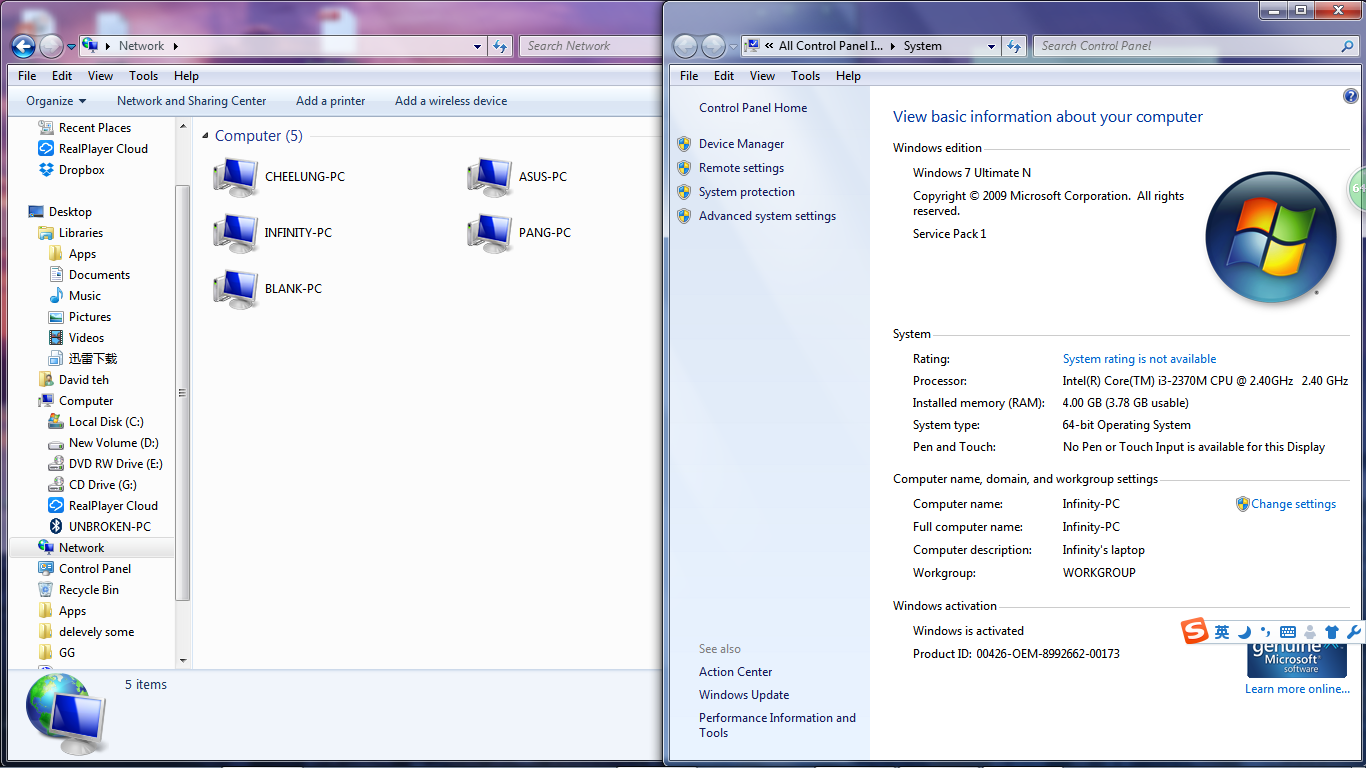Image resolution: width=1366 pixels, height=768 pixels.
Task: Open Network and Sharing Center
Action: [192, 101]
